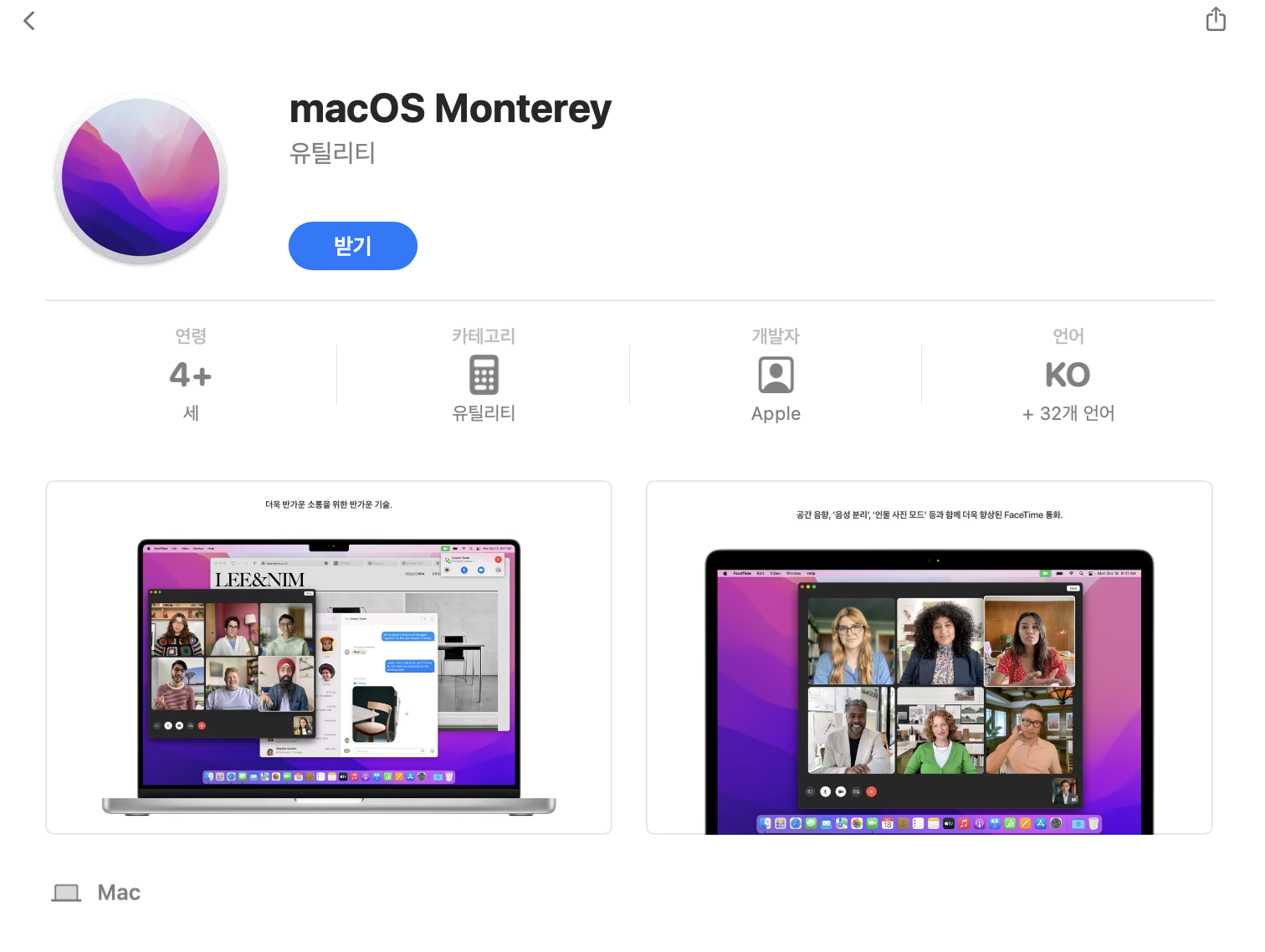This screenshot has height=952, width=1265.
Task: Click the 유틸리티 category label
Action: 484,413
